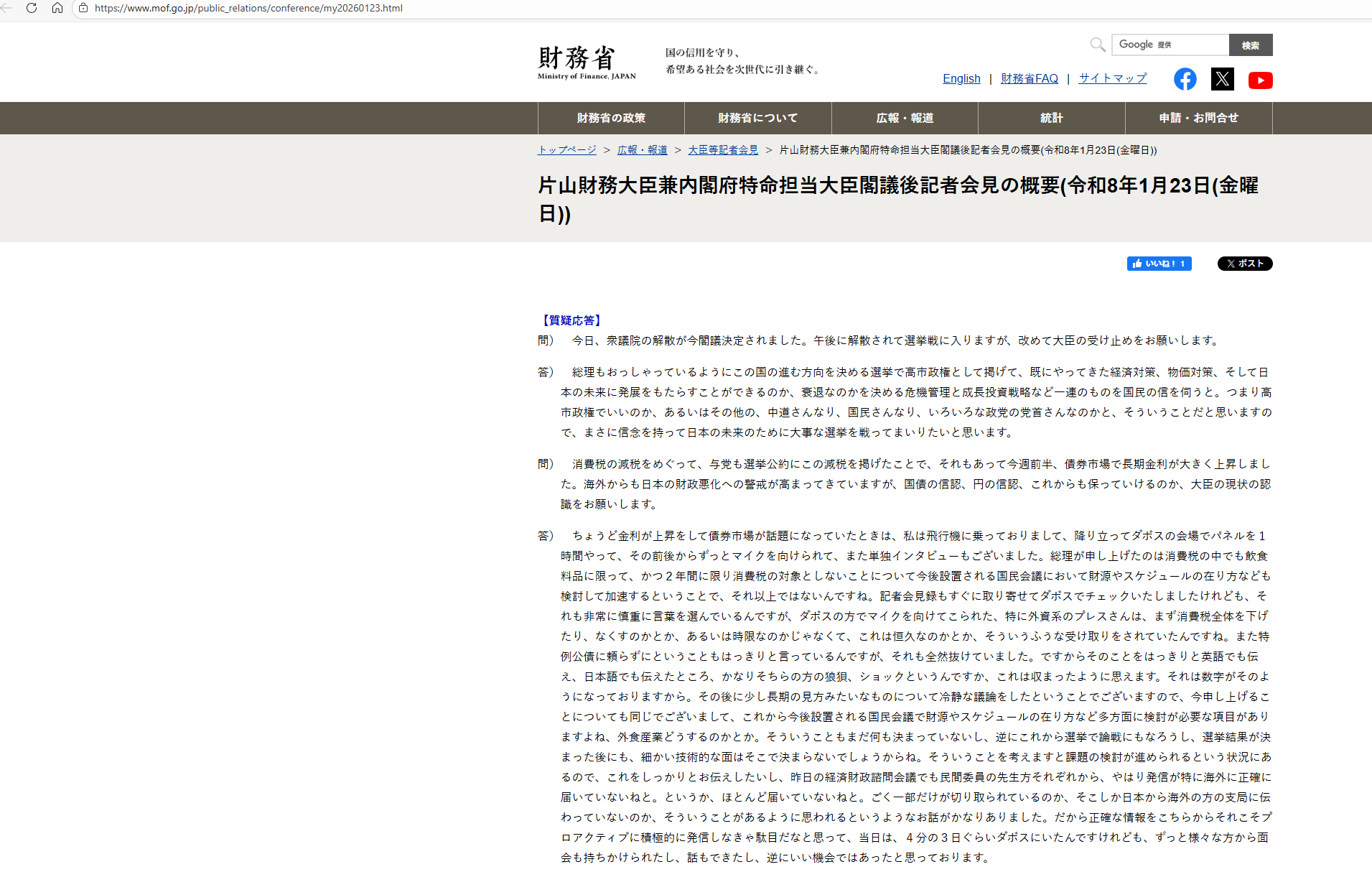This screenshot has width=1372, height=872.
Task: Click the browser home icon
Action: (x=57, y=8)
